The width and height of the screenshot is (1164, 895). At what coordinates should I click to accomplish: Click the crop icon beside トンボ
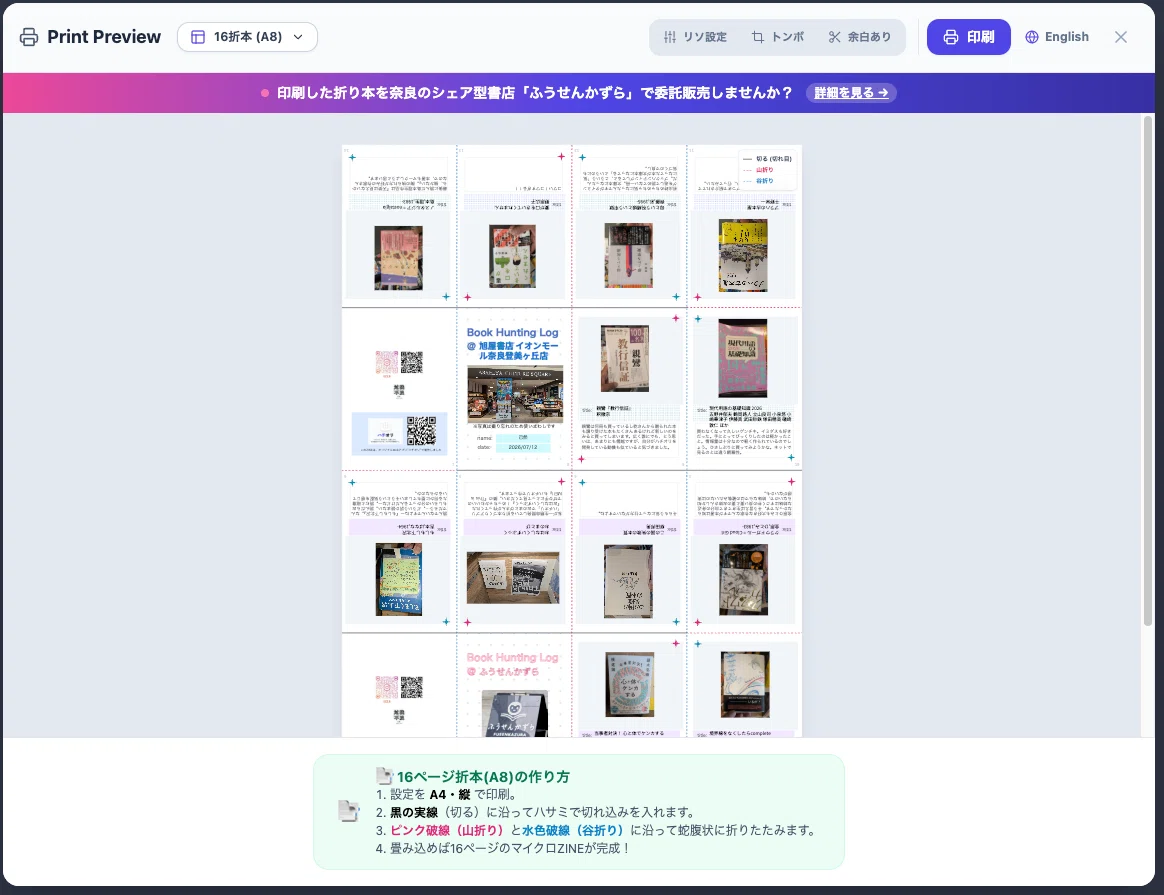758,37
